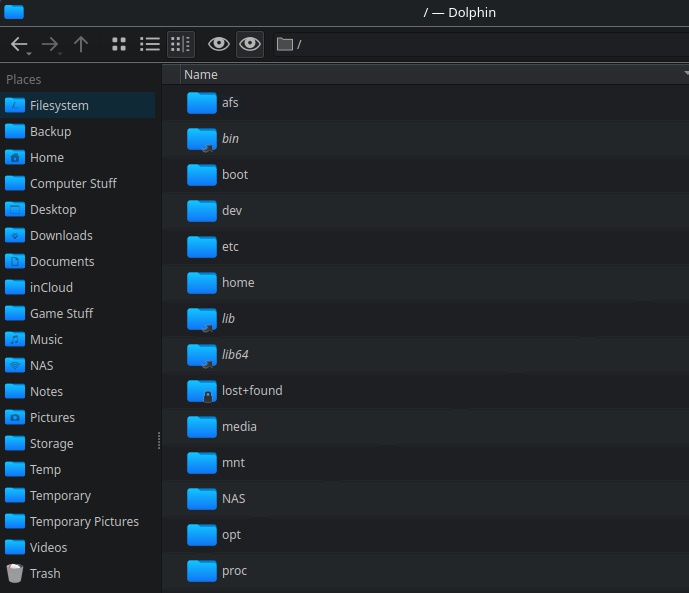Go up to parent folder arrow

(x=81, y=44)
